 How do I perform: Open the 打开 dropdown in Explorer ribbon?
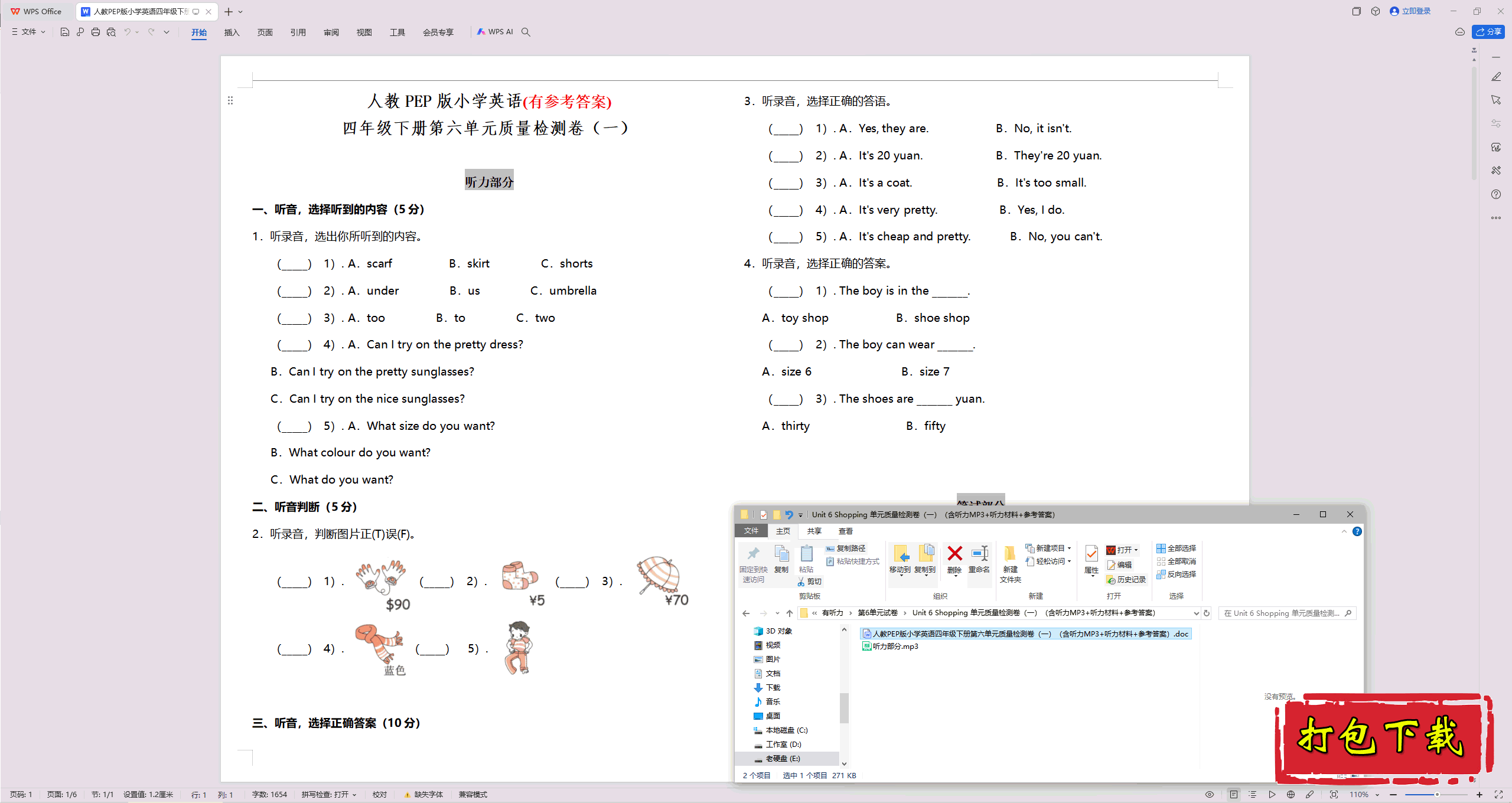(x=1136, y=550)
